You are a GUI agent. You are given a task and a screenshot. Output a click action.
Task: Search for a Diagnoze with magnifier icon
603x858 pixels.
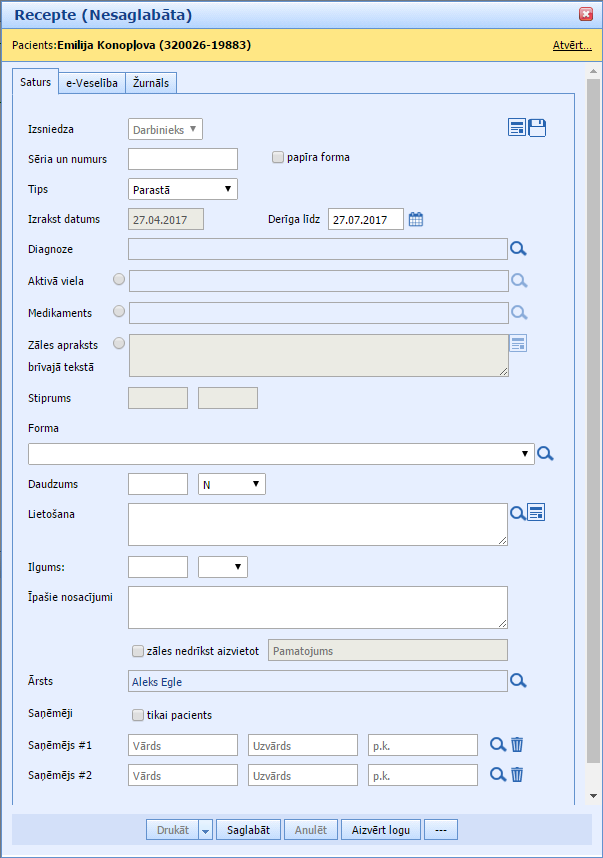(518, 250)
